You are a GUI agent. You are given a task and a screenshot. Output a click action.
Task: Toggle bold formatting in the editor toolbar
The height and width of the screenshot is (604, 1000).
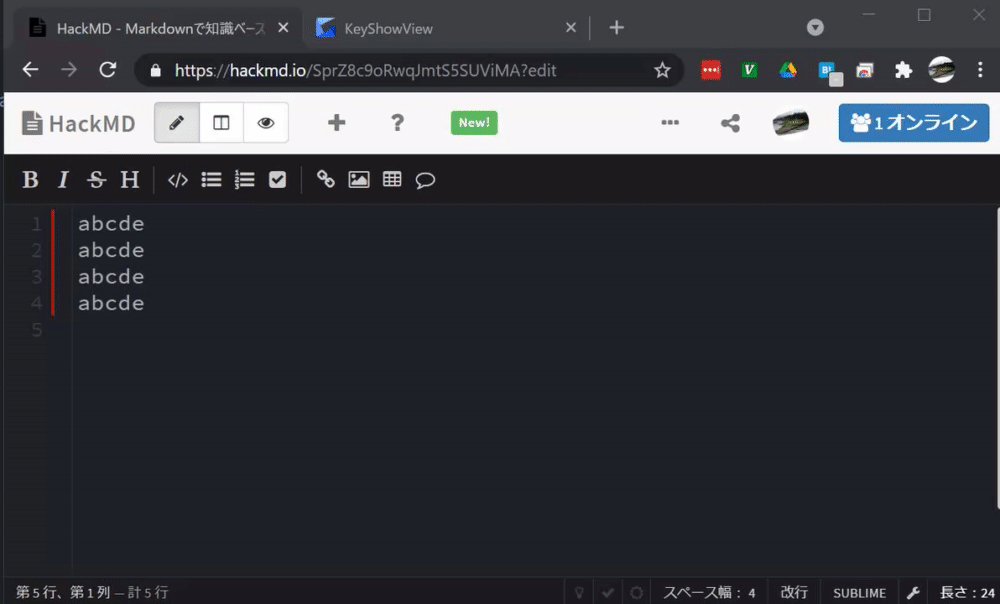[x=29, y=180]
